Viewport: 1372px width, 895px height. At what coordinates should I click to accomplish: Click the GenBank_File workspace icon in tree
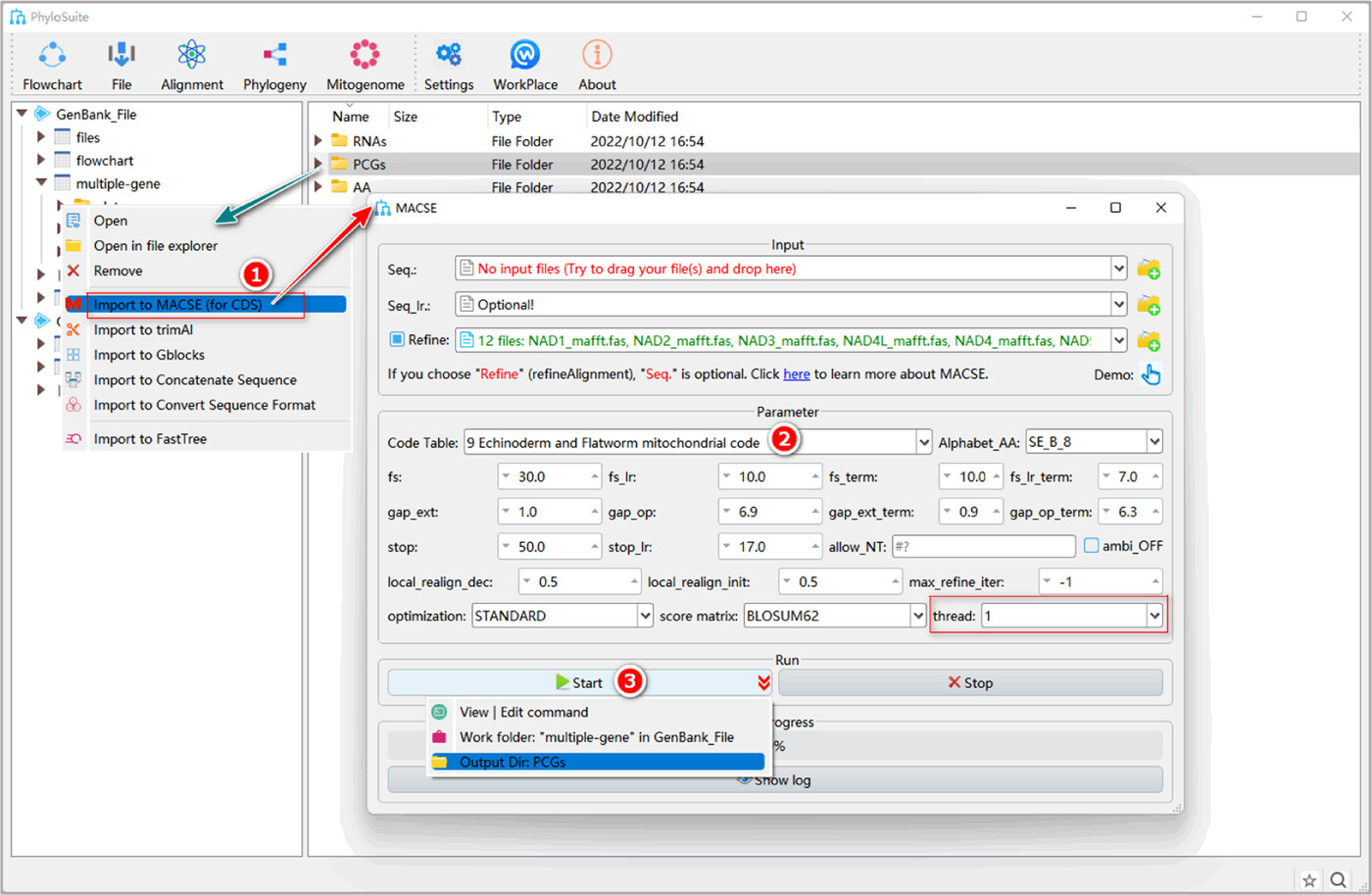(42, 114)
